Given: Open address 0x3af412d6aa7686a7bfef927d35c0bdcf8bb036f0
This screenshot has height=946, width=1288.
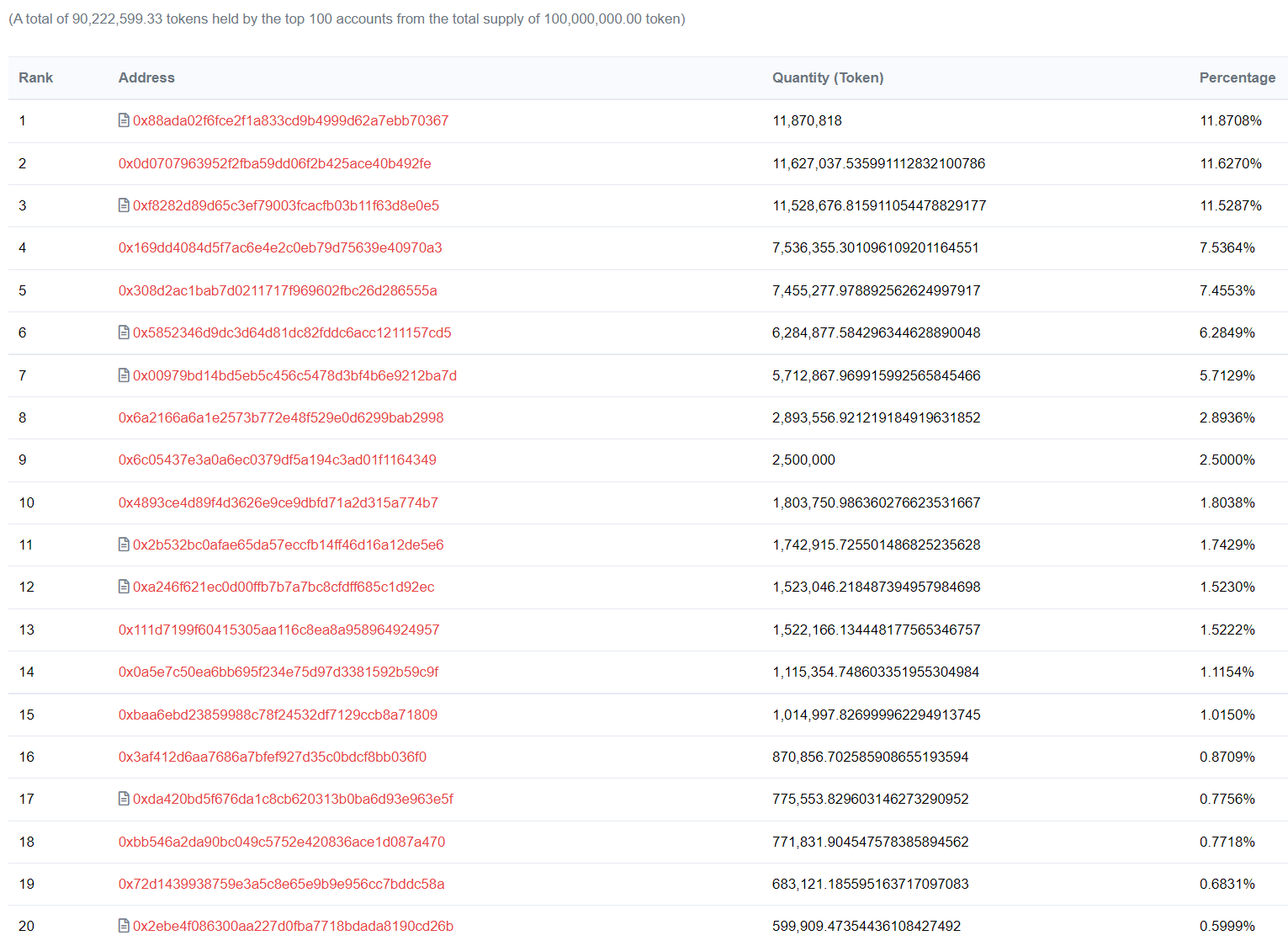Looking at the screenshot, I should pyautogui.click(x=273, y=757).
